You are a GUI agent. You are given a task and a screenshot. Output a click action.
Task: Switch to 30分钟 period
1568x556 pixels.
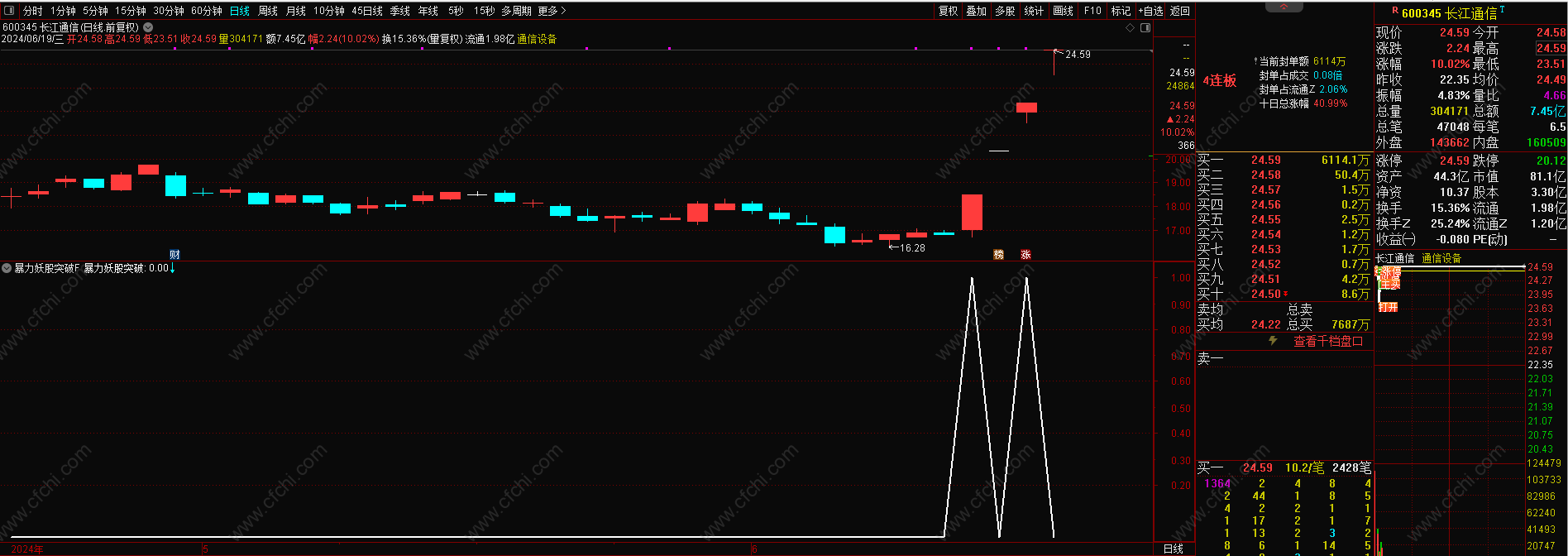(169, 11)
